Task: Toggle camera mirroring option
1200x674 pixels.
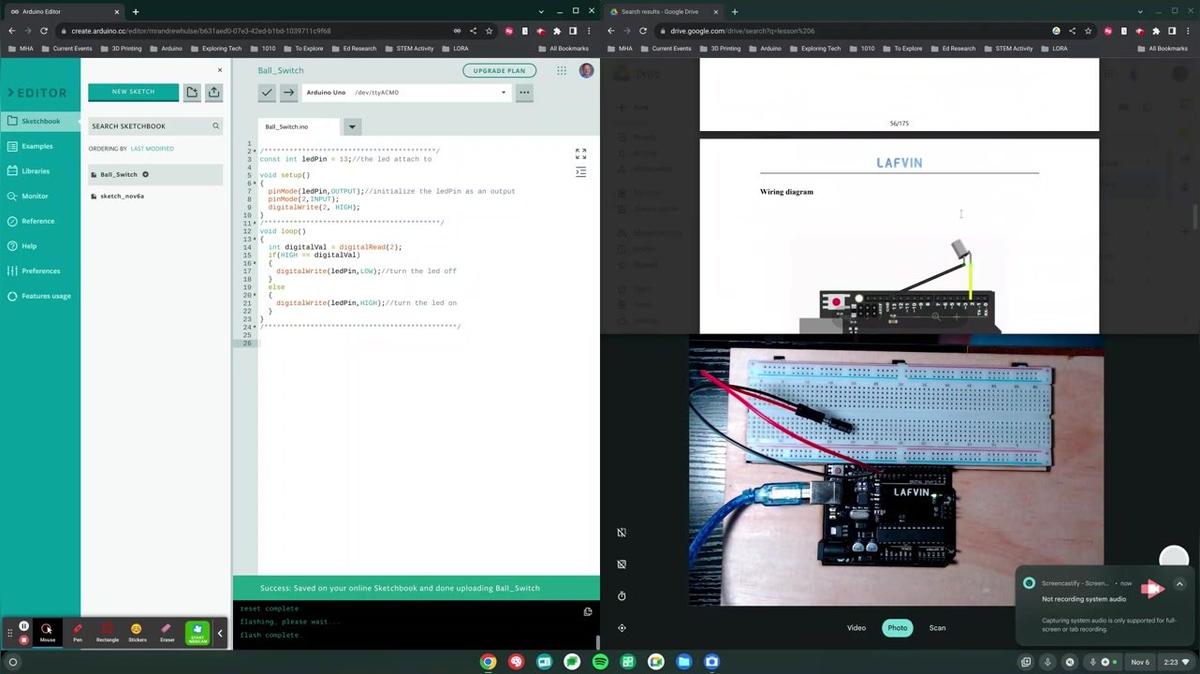Action: (621, 533)
